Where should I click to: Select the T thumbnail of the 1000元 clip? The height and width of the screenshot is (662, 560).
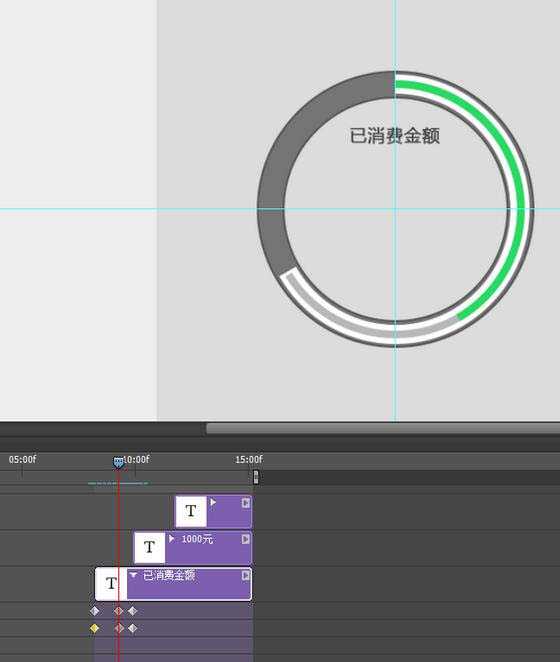150,548
